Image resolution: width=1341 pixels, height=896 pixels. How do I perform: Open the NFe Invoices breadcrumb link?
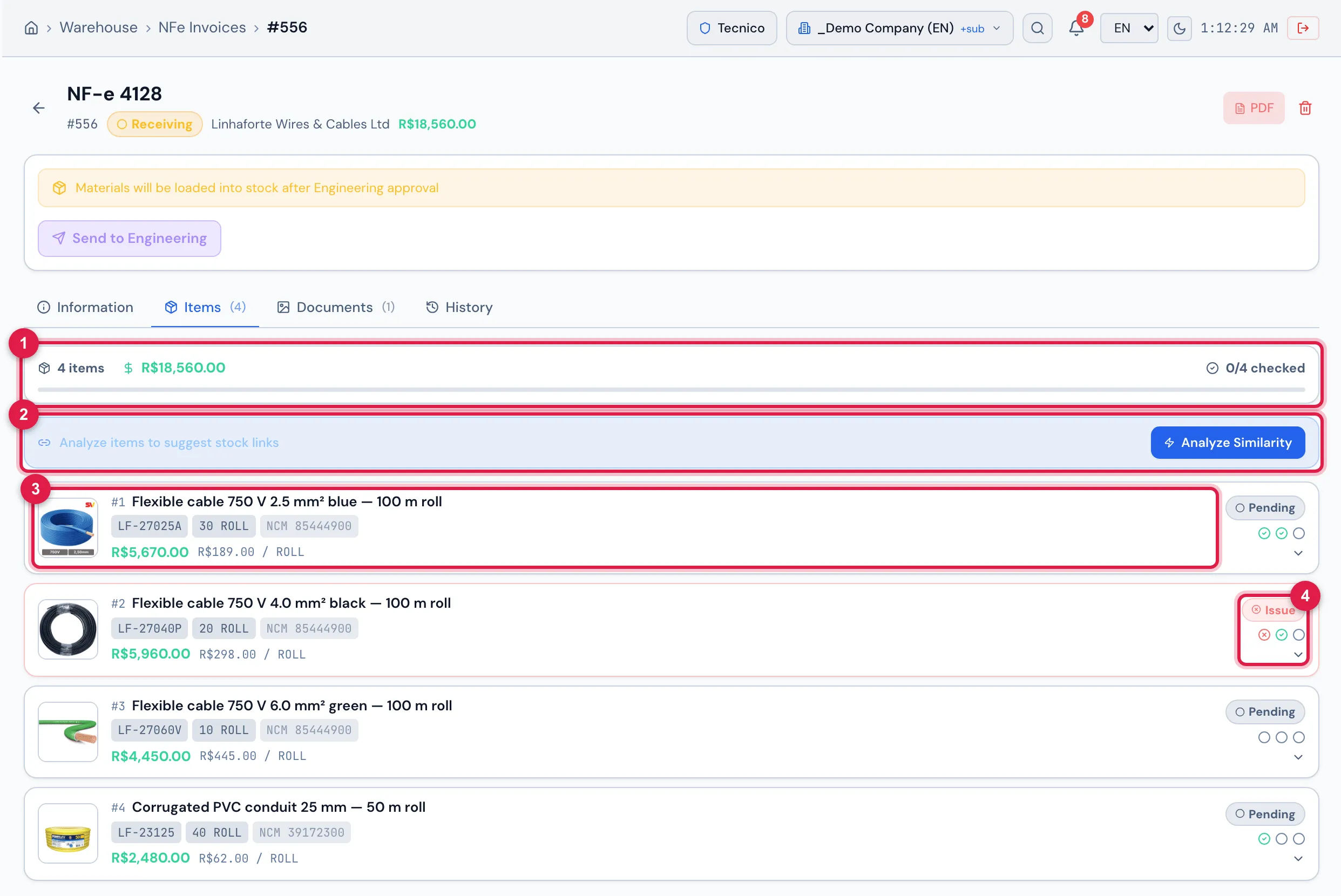point(202,28)
